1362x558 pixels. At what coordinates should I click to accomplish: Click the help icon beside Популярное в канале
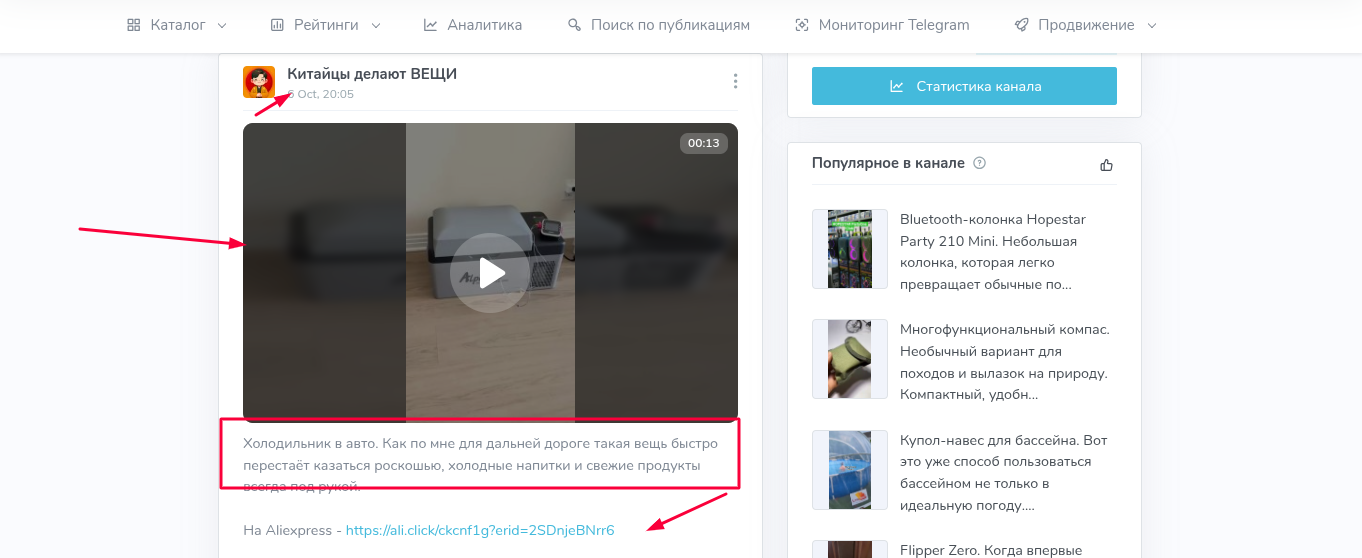[x=980, y=163]
